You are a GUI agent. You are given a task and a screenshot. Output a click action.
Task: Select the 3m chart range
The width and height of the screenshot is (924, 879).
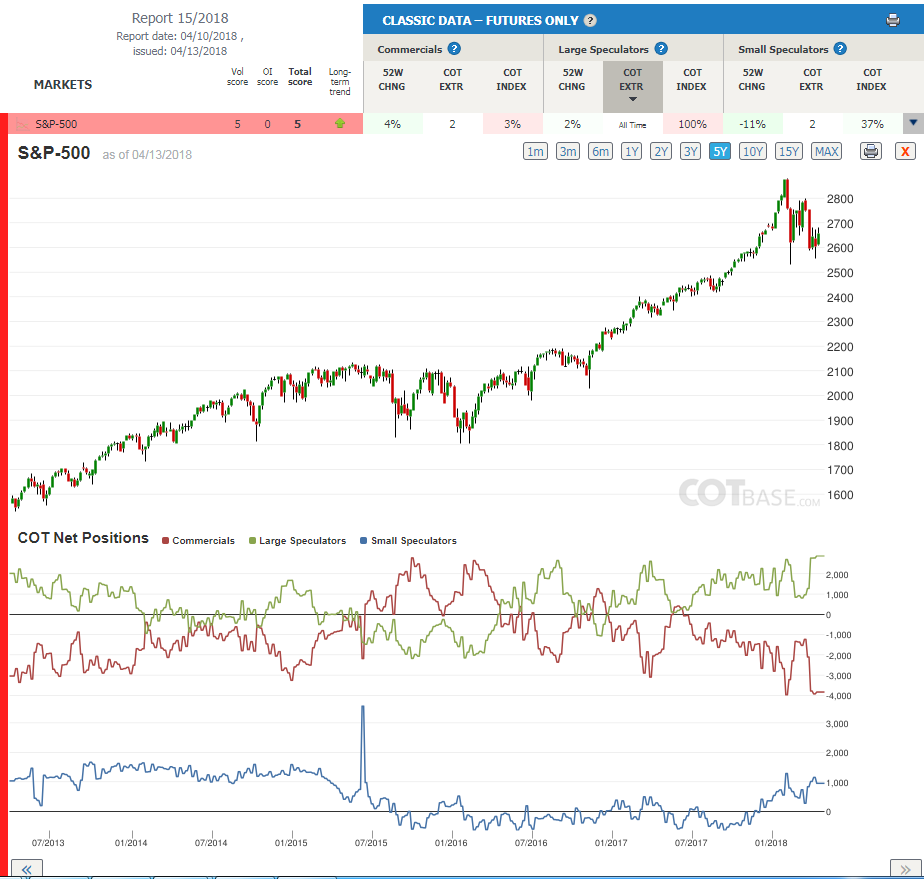tap(568, 151)
